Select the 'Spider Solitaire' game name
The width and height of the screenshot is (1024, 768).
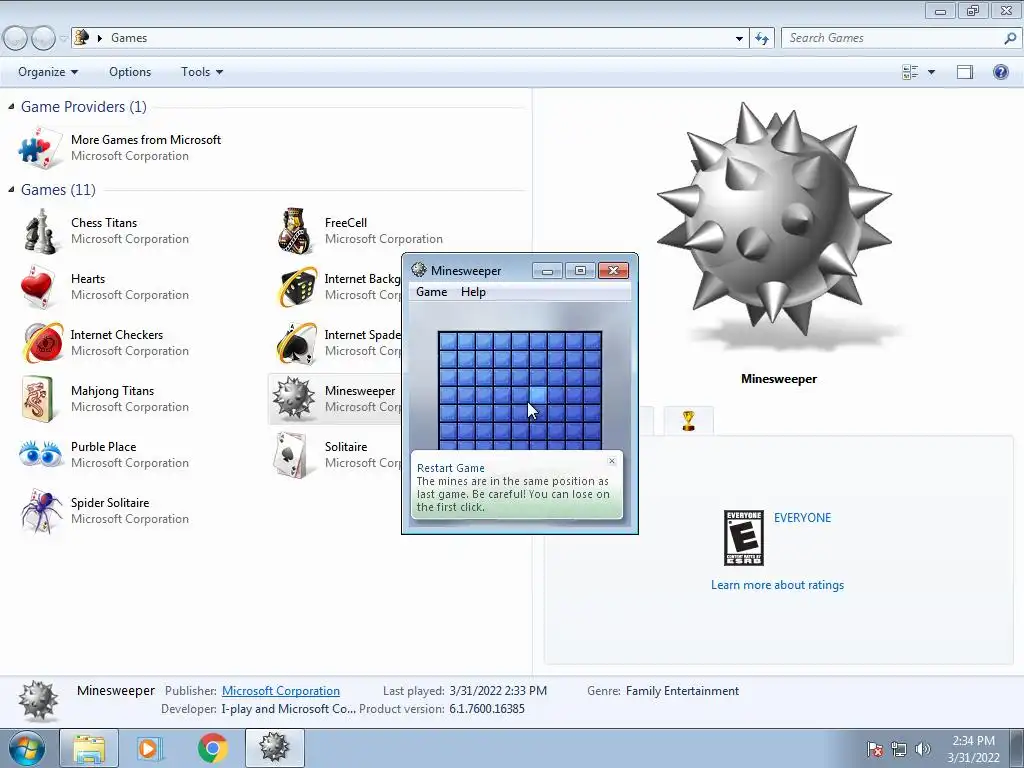[x=110, y=503]
